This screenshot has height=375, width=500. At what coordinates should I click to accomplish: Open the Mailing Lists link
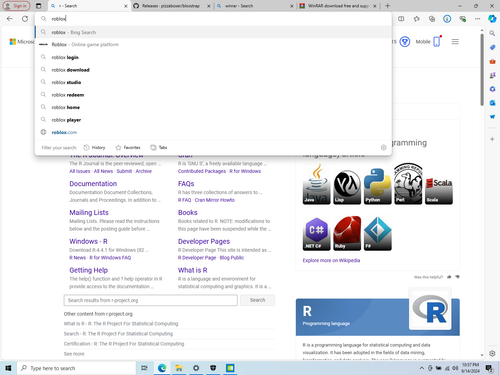(89, 212)
